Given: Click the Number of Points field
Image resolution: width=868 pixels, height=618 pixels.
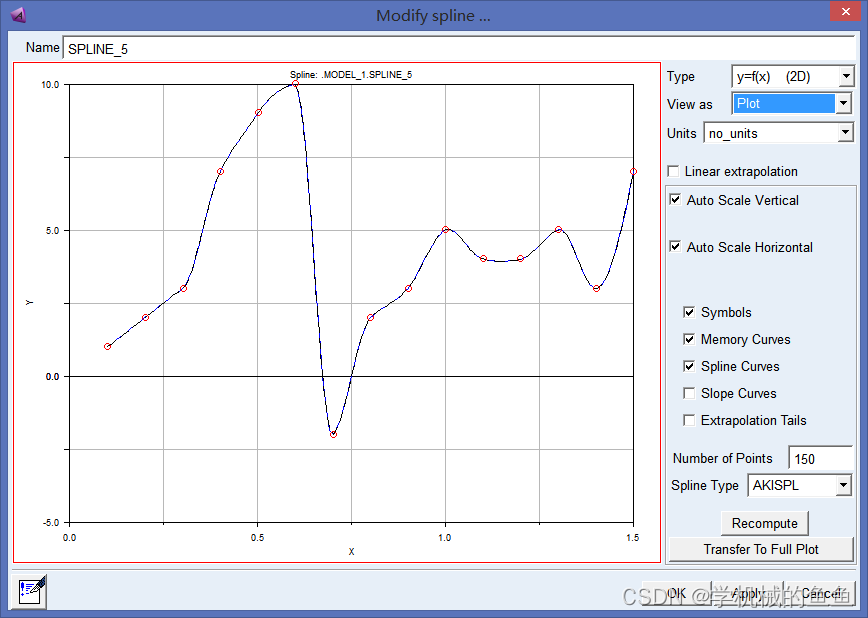Looking at the screenshot, I should pyautogui.click(x=819, y=459).
